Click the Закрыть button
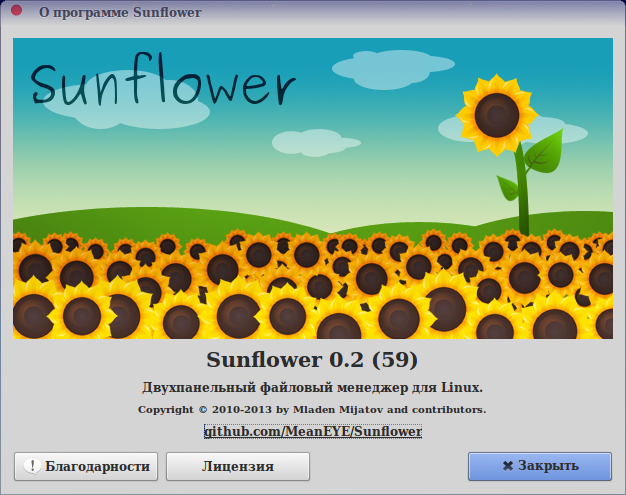626x495 pixels. 540,466
